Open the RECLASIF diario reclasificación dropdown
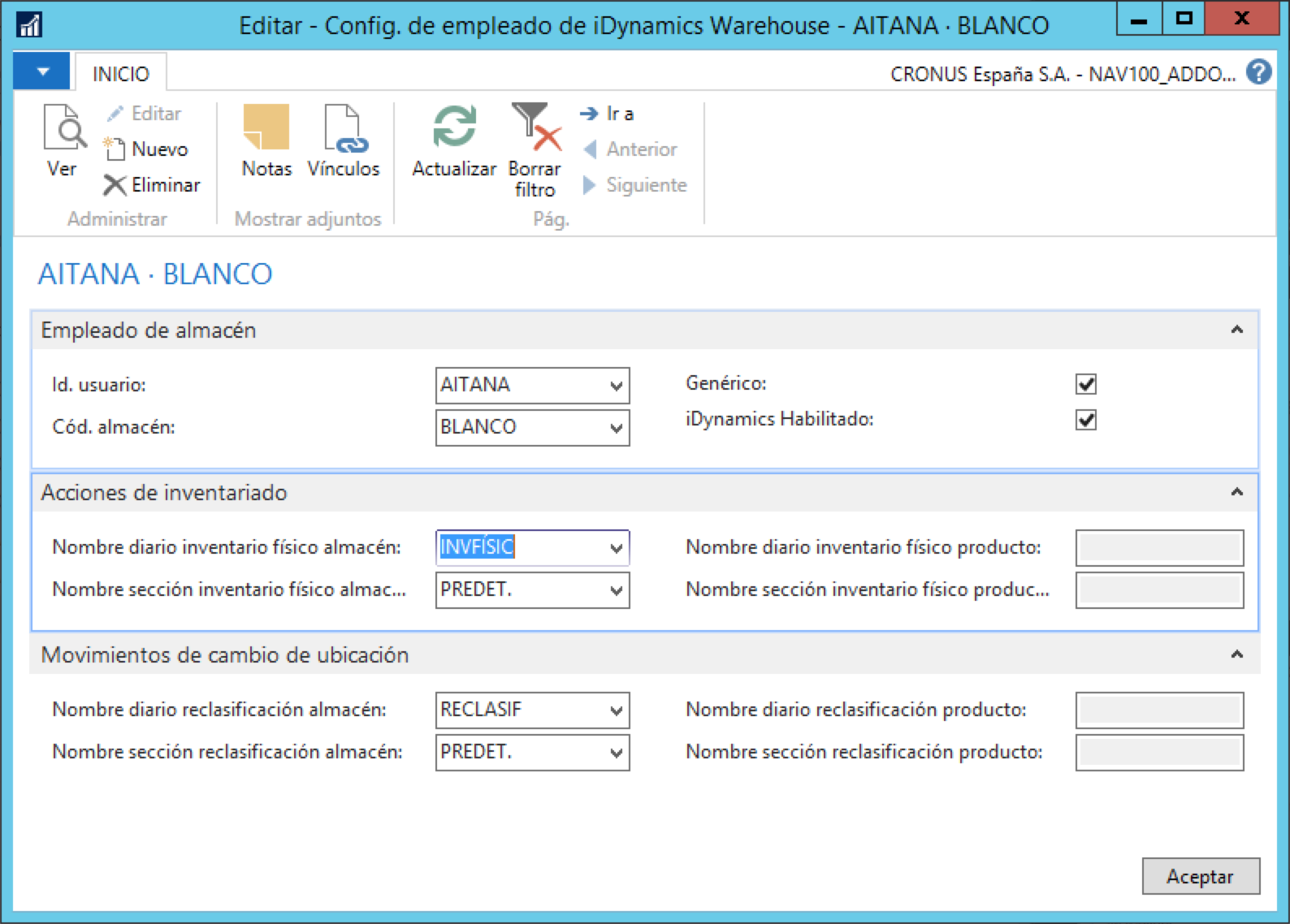 [617, 710]
